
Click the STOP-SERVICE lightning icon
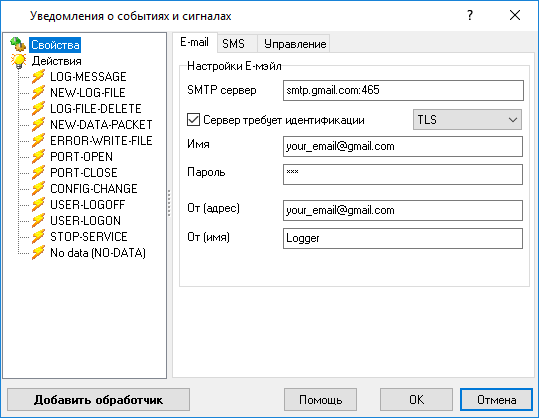(38, 236)
